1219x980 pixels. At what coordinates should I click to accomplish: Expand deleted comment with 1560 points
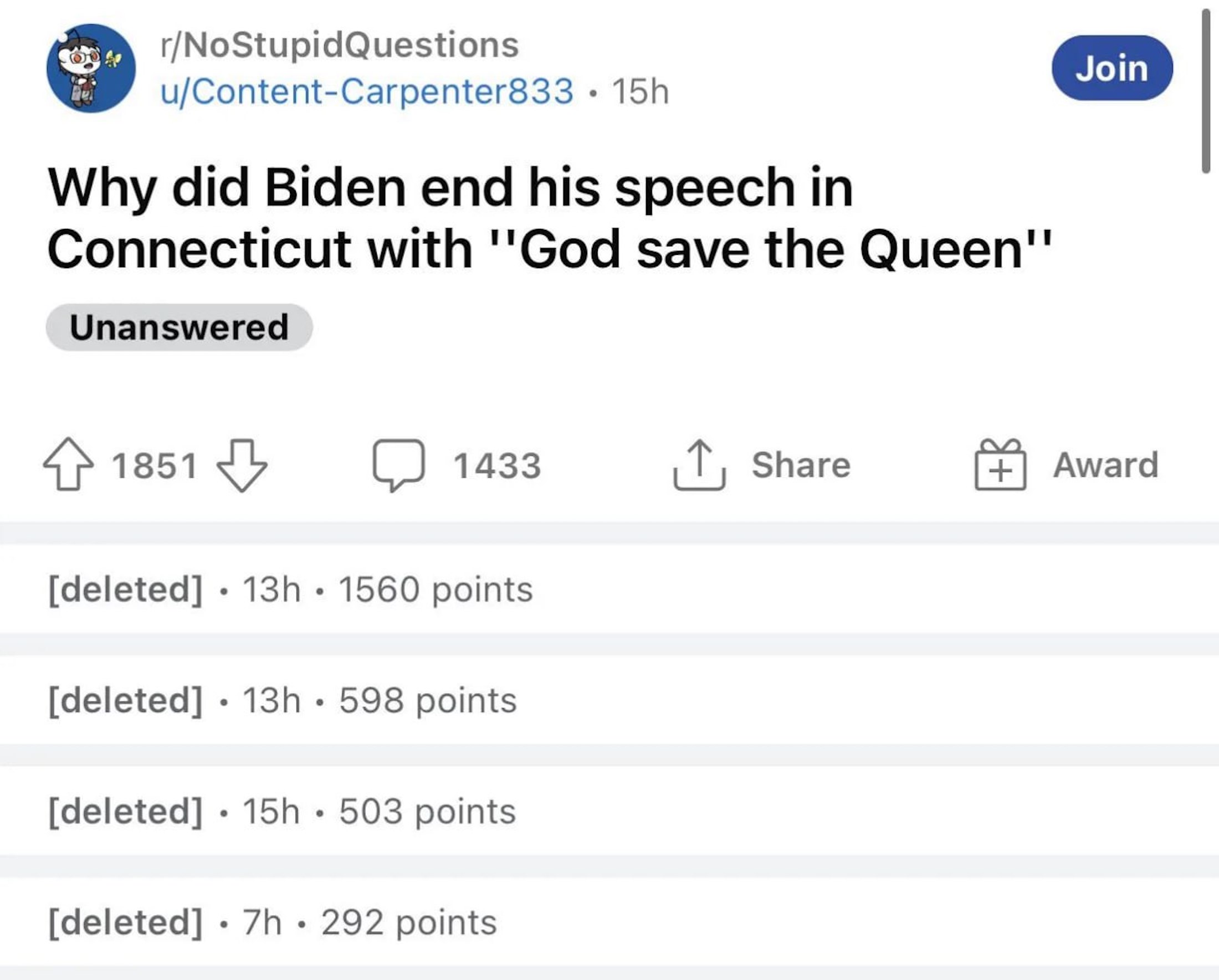[x=290, y=589]
